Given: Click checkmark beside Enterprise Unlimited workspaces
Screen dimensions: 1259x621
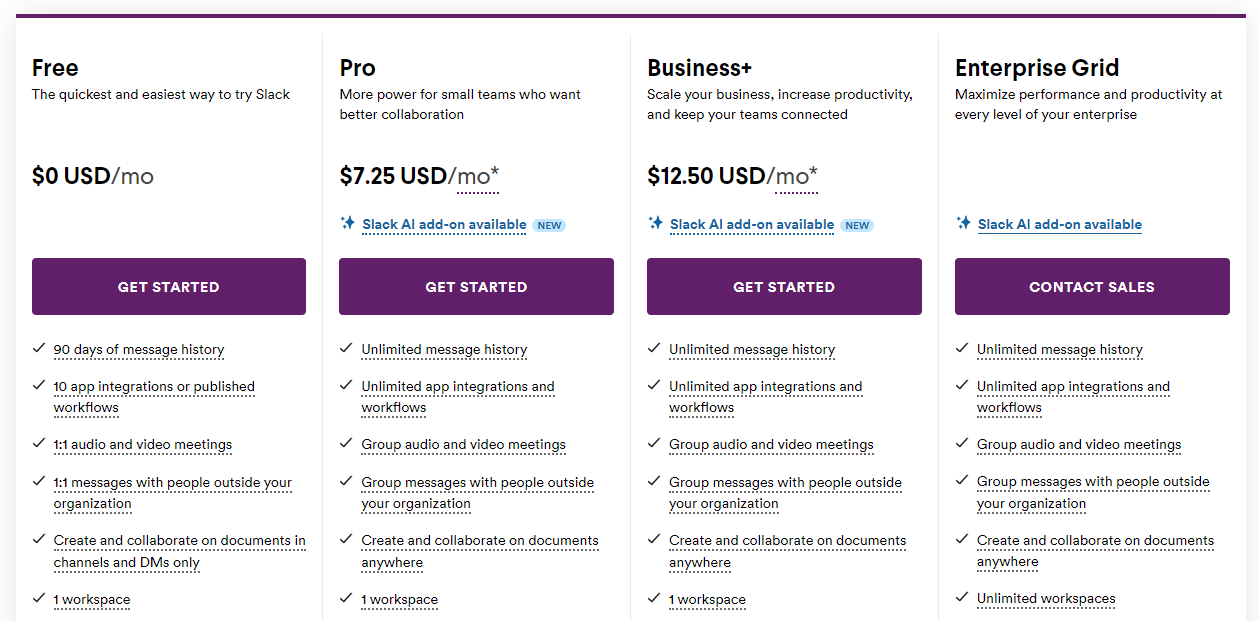Looking at the screenshot, I should tap(962, 598).
